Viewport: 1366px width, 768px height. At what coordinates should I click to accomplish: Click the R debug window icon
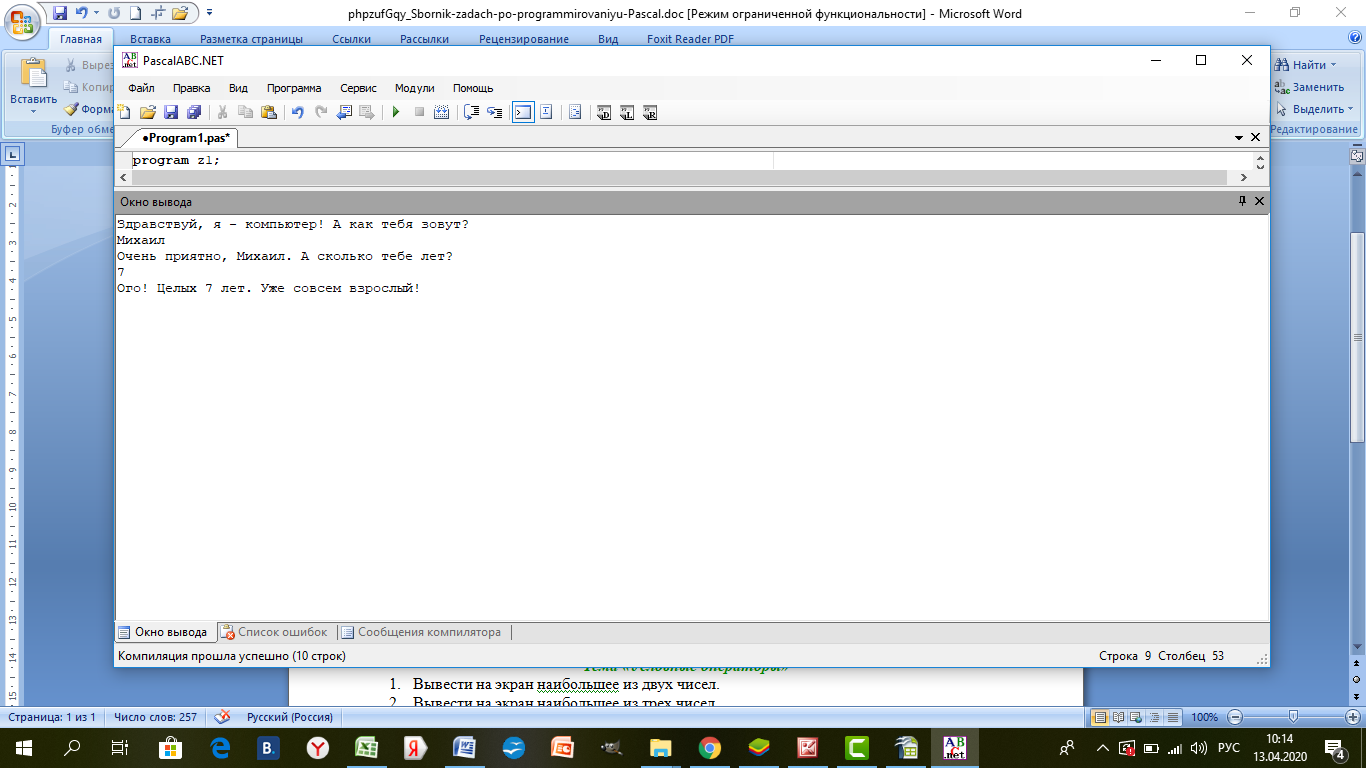(650, 112)
